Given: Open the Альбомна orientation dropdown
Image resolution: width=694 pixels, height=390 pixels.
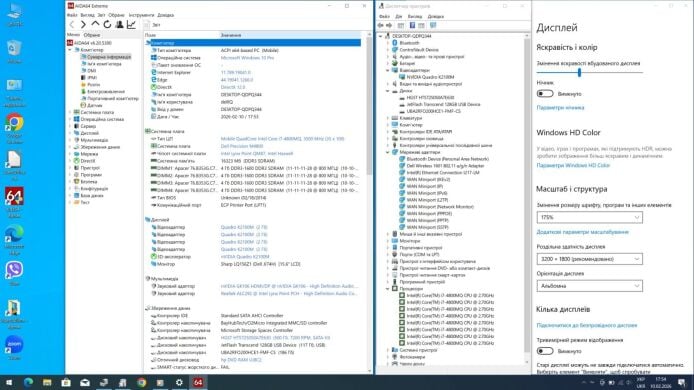Looking at the screenshot, I should pyautogui.click(x=590, y=286).
